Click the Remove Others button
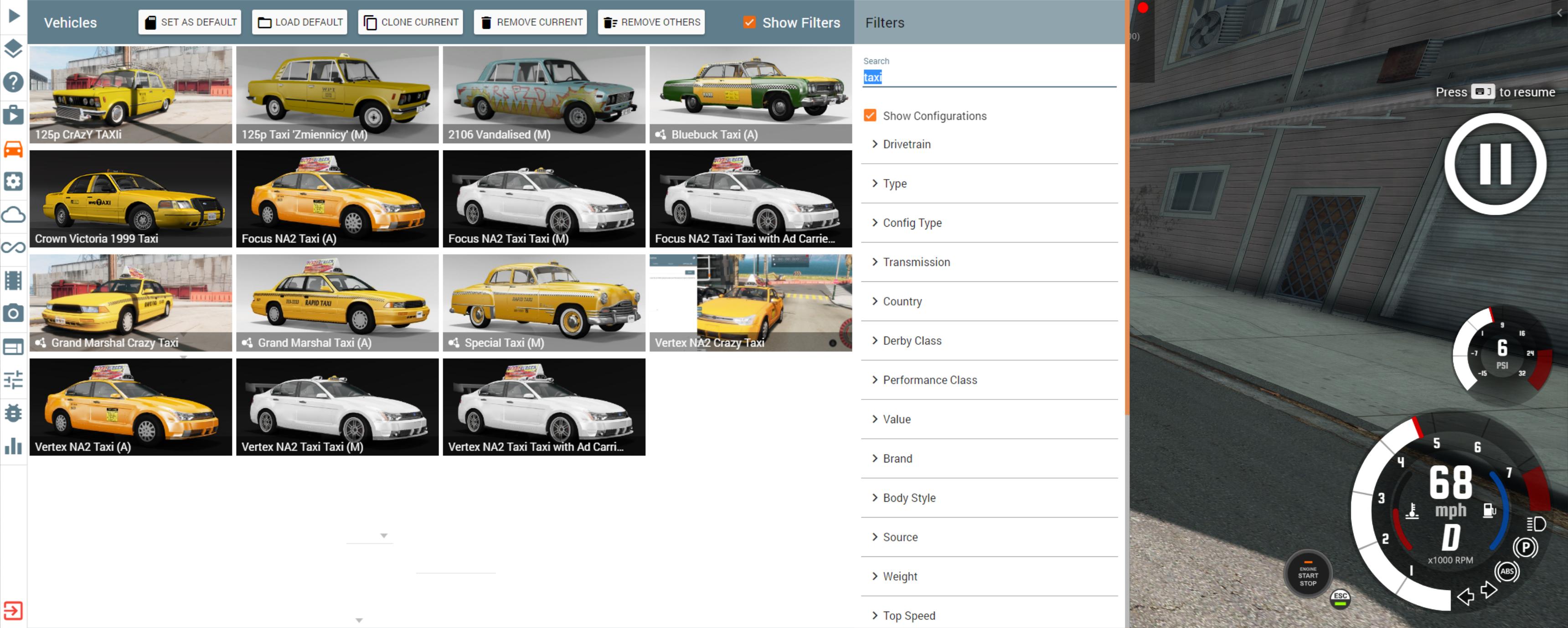Viewport: 1568px width, 628px height. 651,22
